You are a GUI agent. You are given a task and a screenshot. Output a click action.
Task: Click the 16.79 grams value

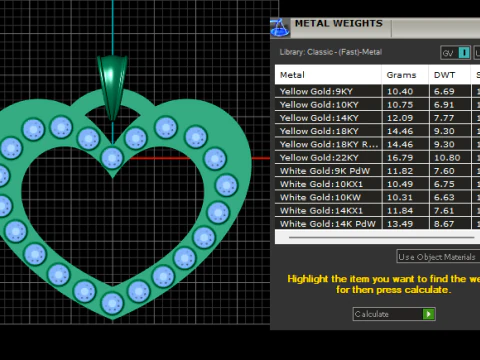pos(400,158)
